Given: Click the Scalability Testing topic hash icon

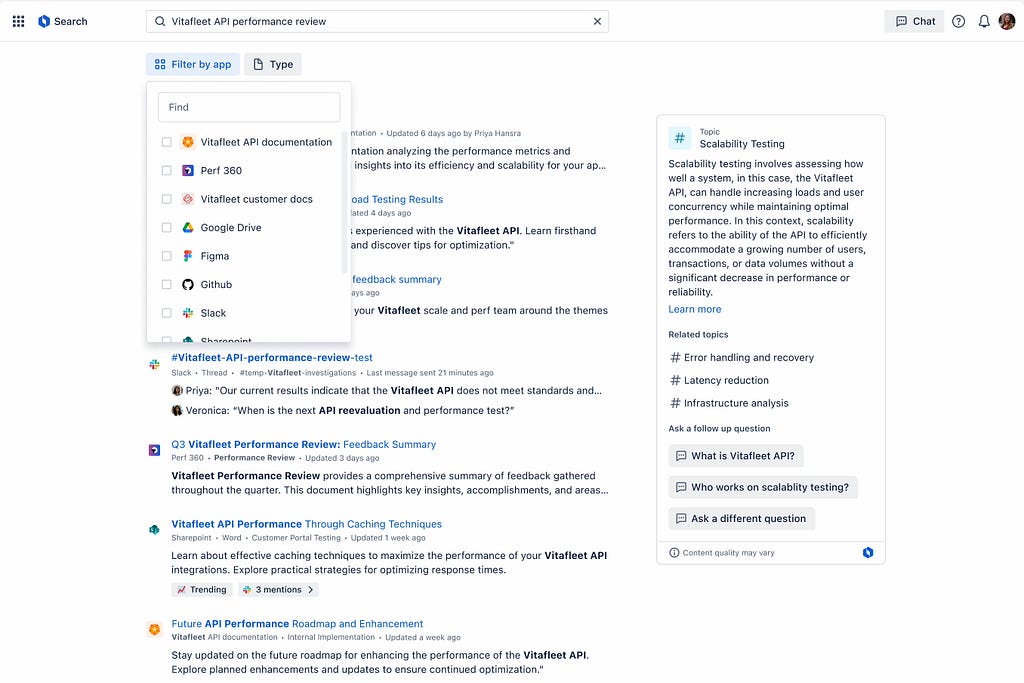Looking at the screenshot, I should pos(680,138).
